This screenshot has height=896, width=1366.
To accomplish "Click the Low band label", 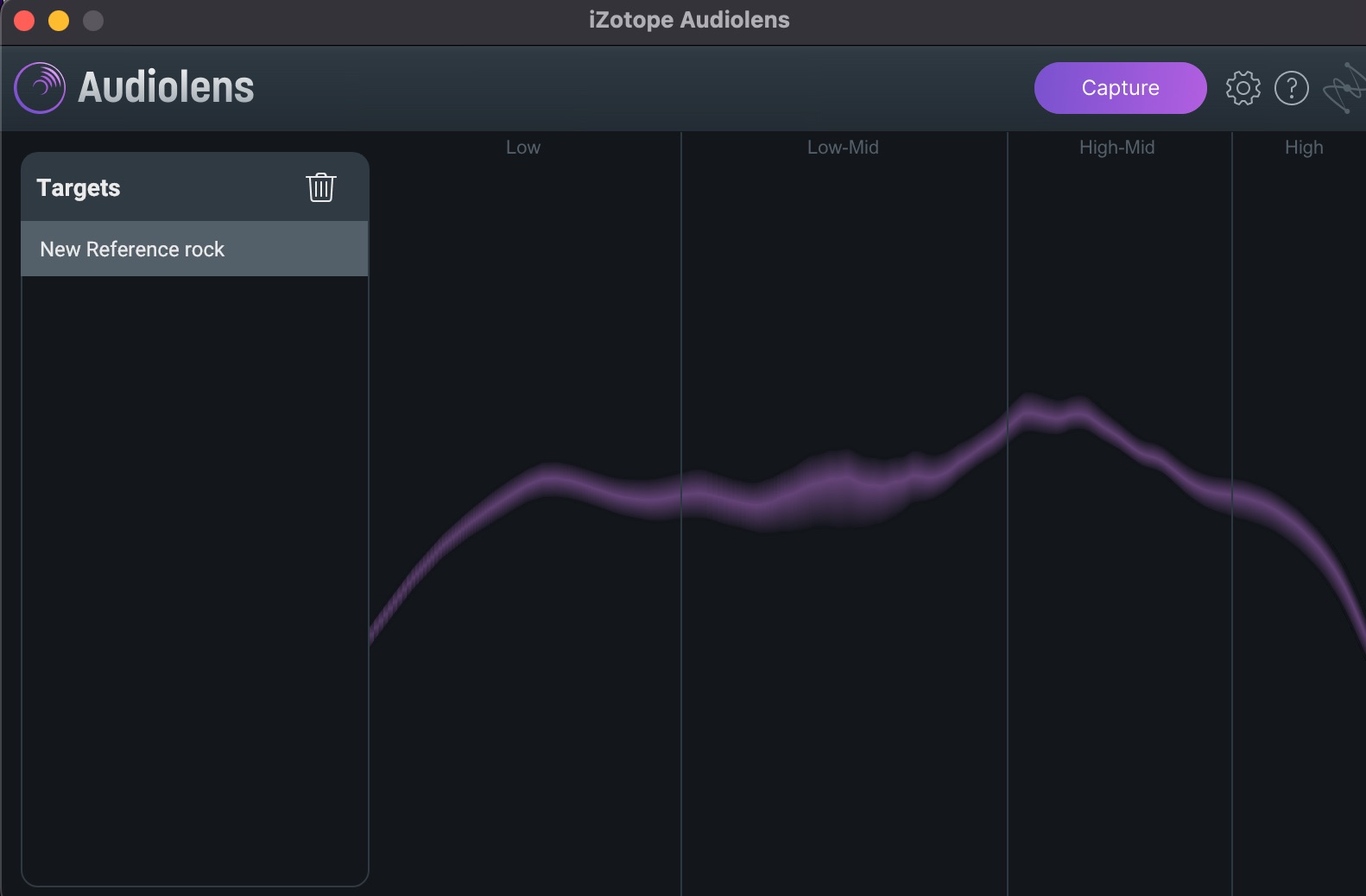I will point(523,148).
